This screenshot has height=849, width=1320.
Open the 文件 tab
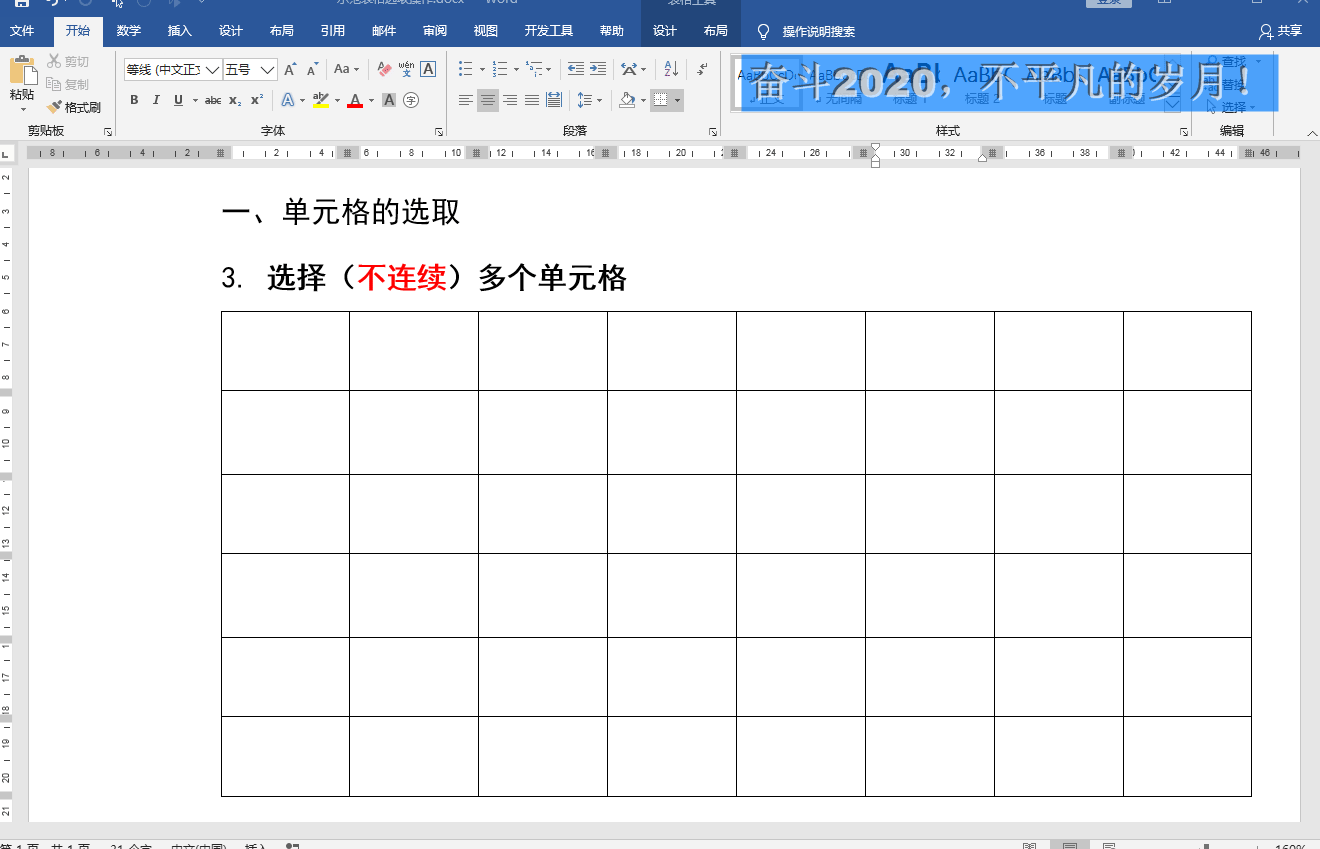(x=22, y=31)
